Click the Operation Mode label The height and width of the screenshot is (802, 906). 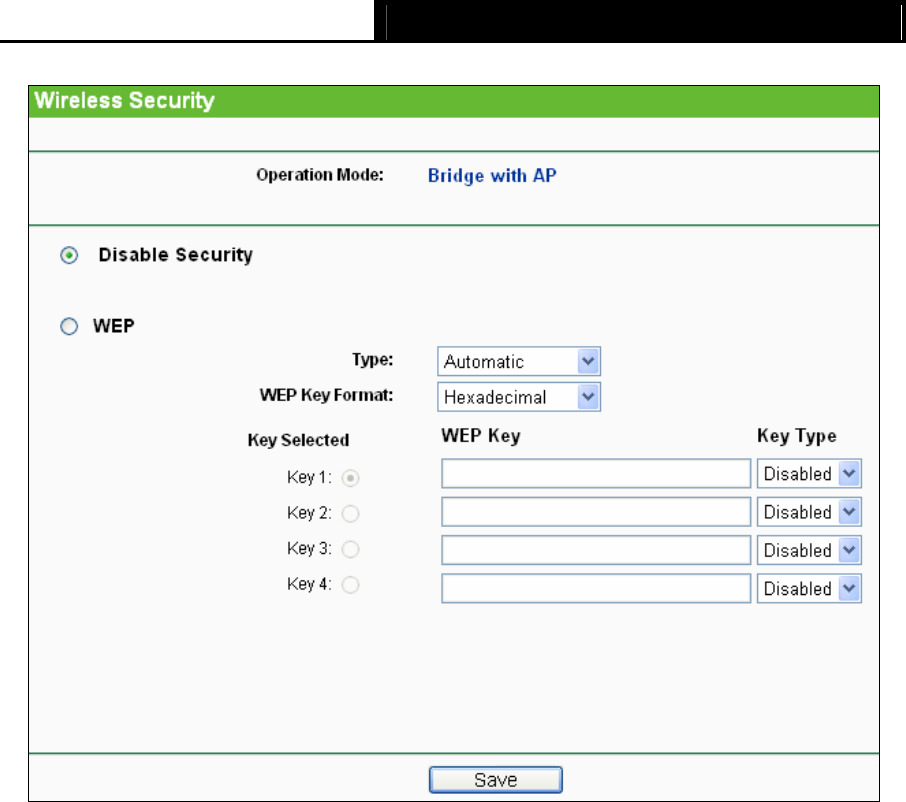pyautogui.click(x=320, y=175)
